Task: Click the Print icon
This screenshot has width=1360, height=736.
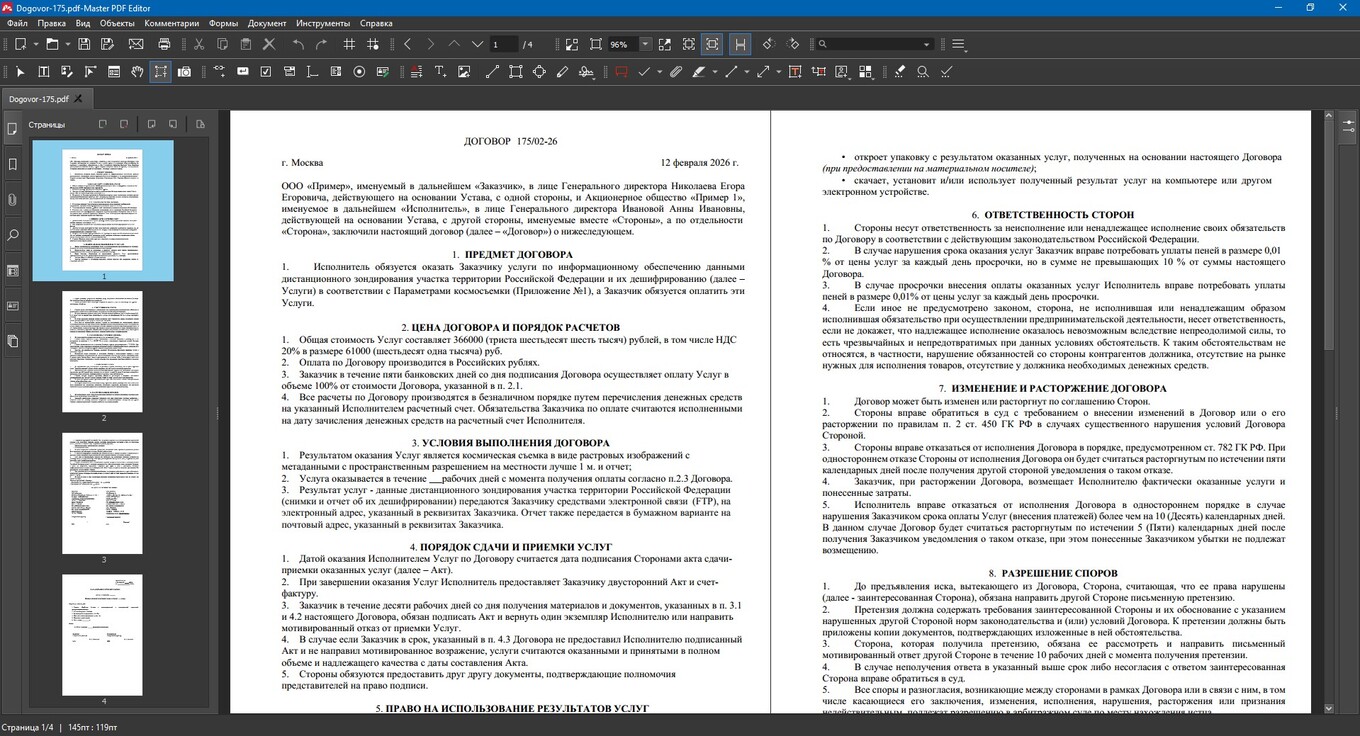Action: tap(164, 44)
